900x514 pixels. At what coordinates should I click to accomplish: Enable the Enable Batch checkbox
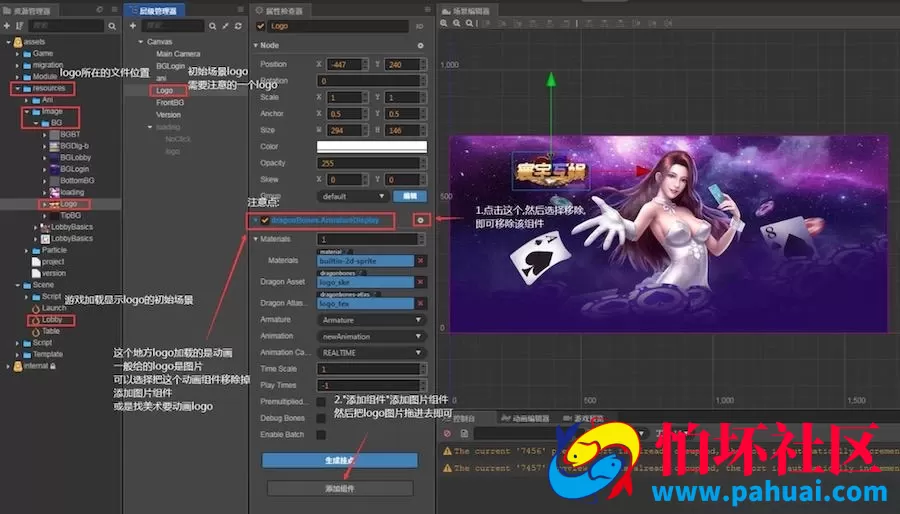click(x=321, y=435)
